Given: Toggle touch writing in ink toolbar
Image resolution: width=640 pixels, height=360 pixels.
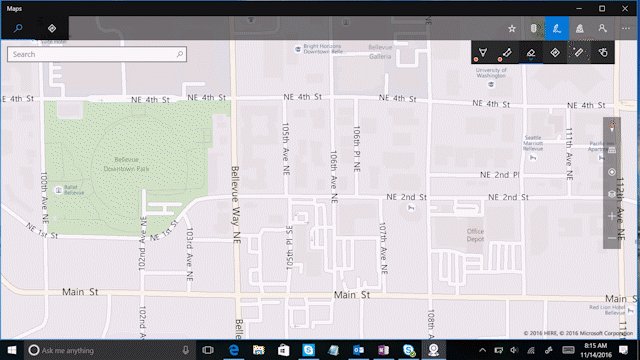Looking at the screenshot, I should pyautogui.click(x=603, y=53).
